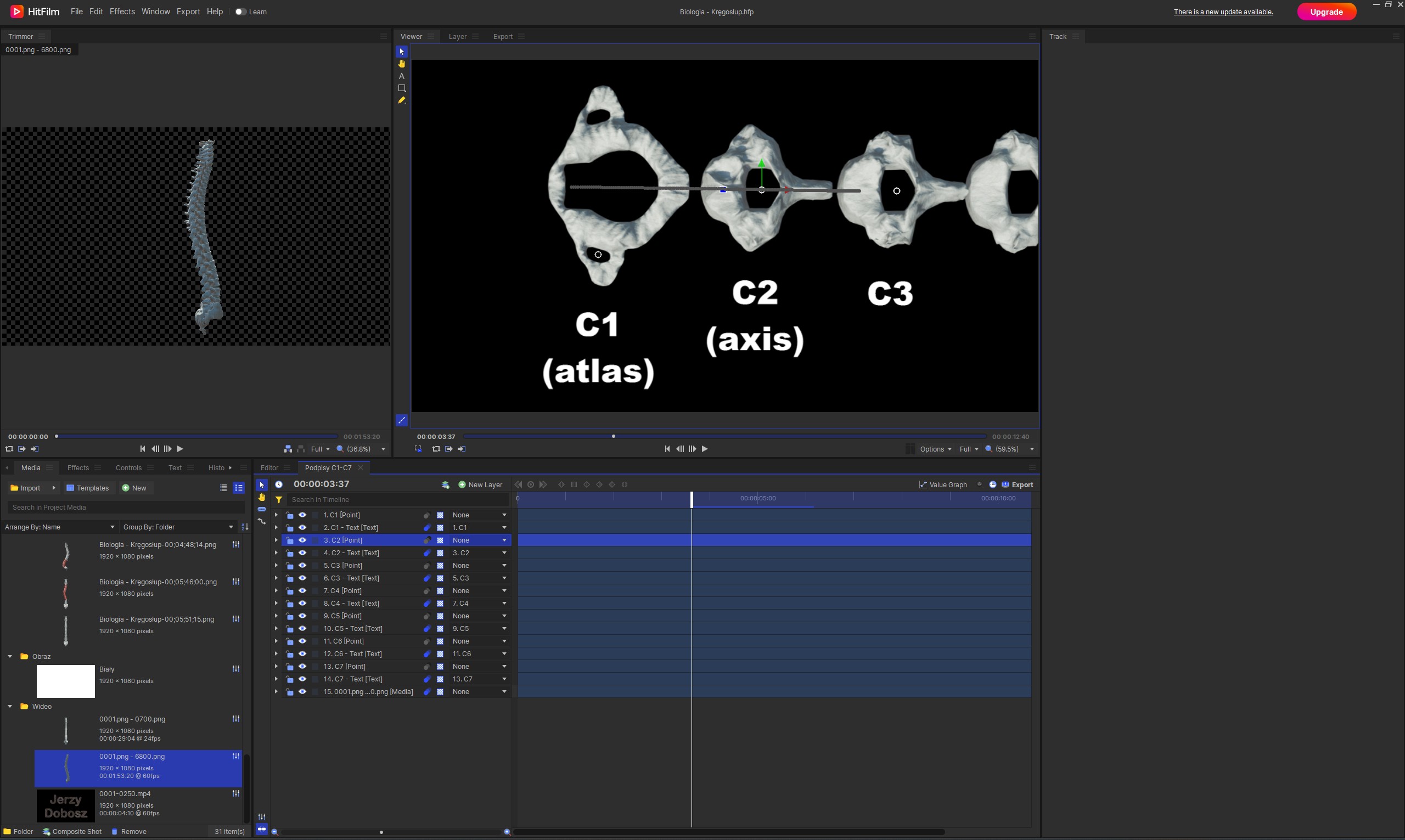Viewport: 1405px width, 840px height.
Task: Switch media panel to list view icon
Action: (x=223, y=488)
